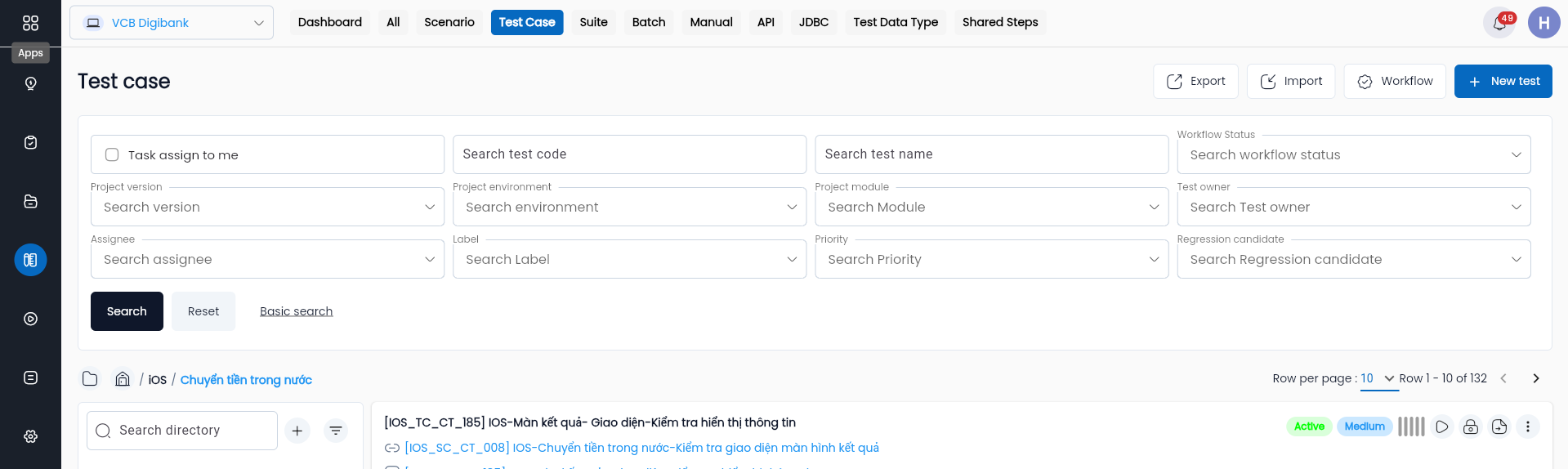Change rows per page dropdown
Screen dimensions: 1568x469
pyautogui.click(x=1378, y=378)
